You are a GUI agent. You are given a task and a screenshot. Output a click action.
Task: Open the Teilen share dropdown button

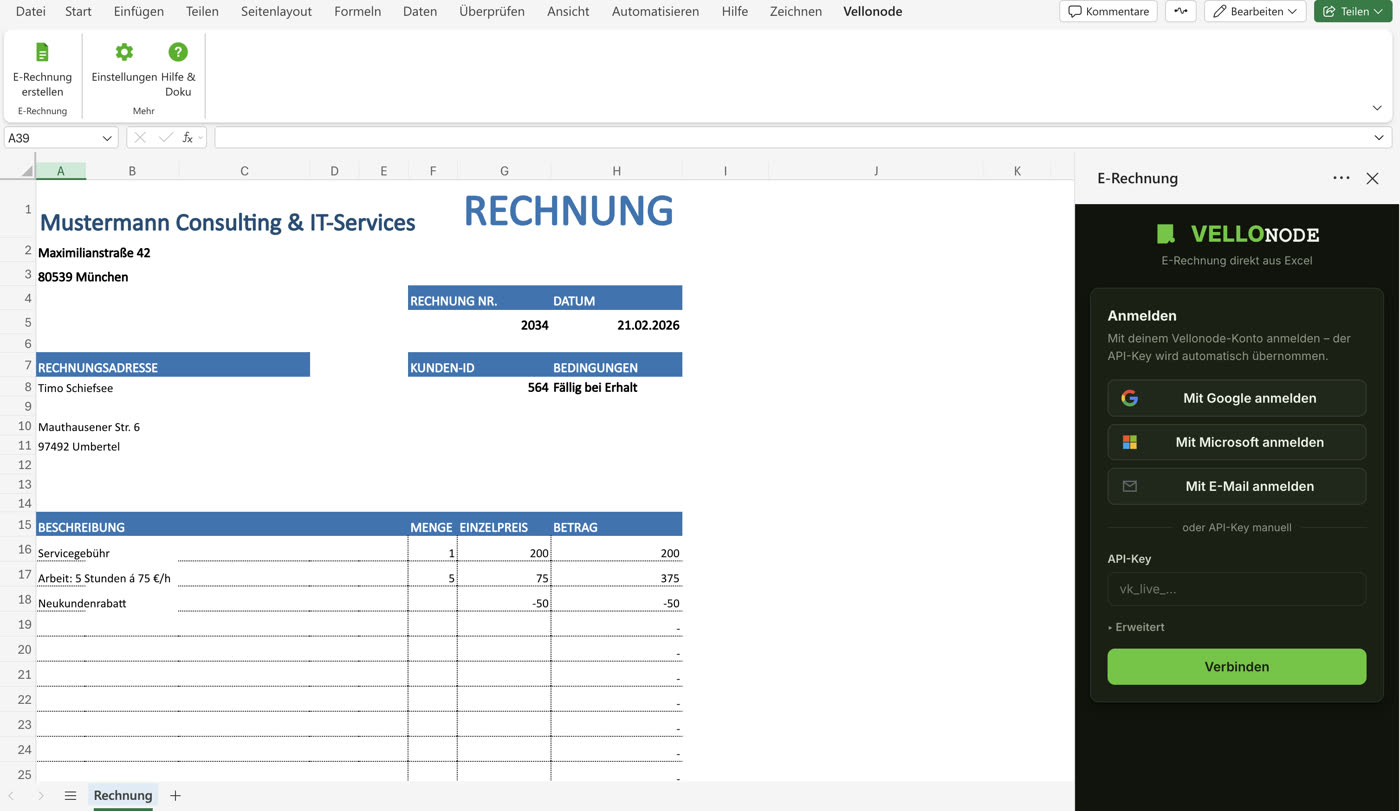1353,11
